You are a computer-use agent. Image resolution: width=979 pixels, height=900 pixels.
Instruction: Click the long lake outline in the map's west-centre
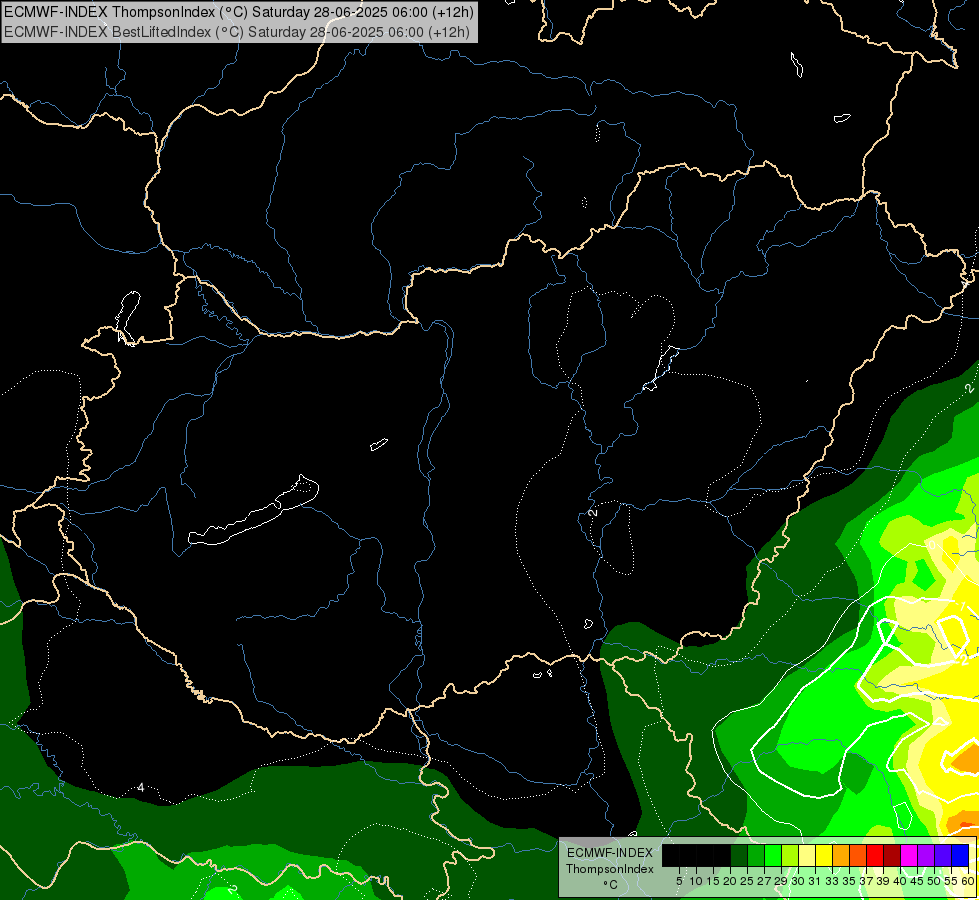coord(253,510)
